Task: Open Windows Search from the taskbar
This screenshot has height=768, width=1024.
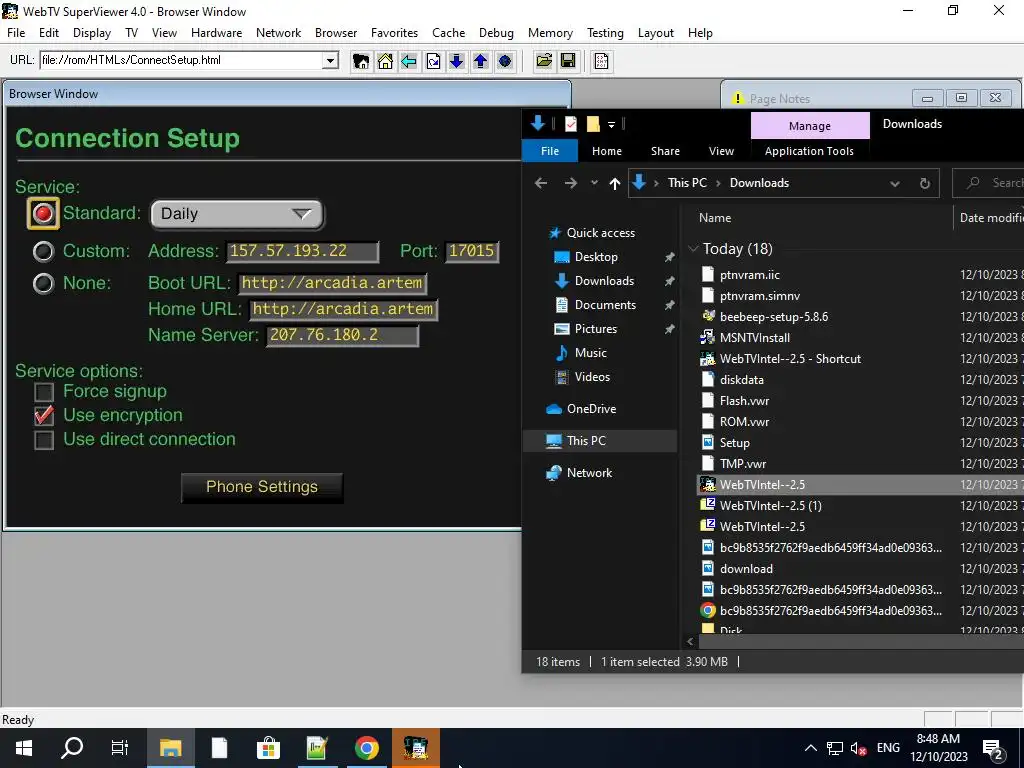Action: [72, 748]
